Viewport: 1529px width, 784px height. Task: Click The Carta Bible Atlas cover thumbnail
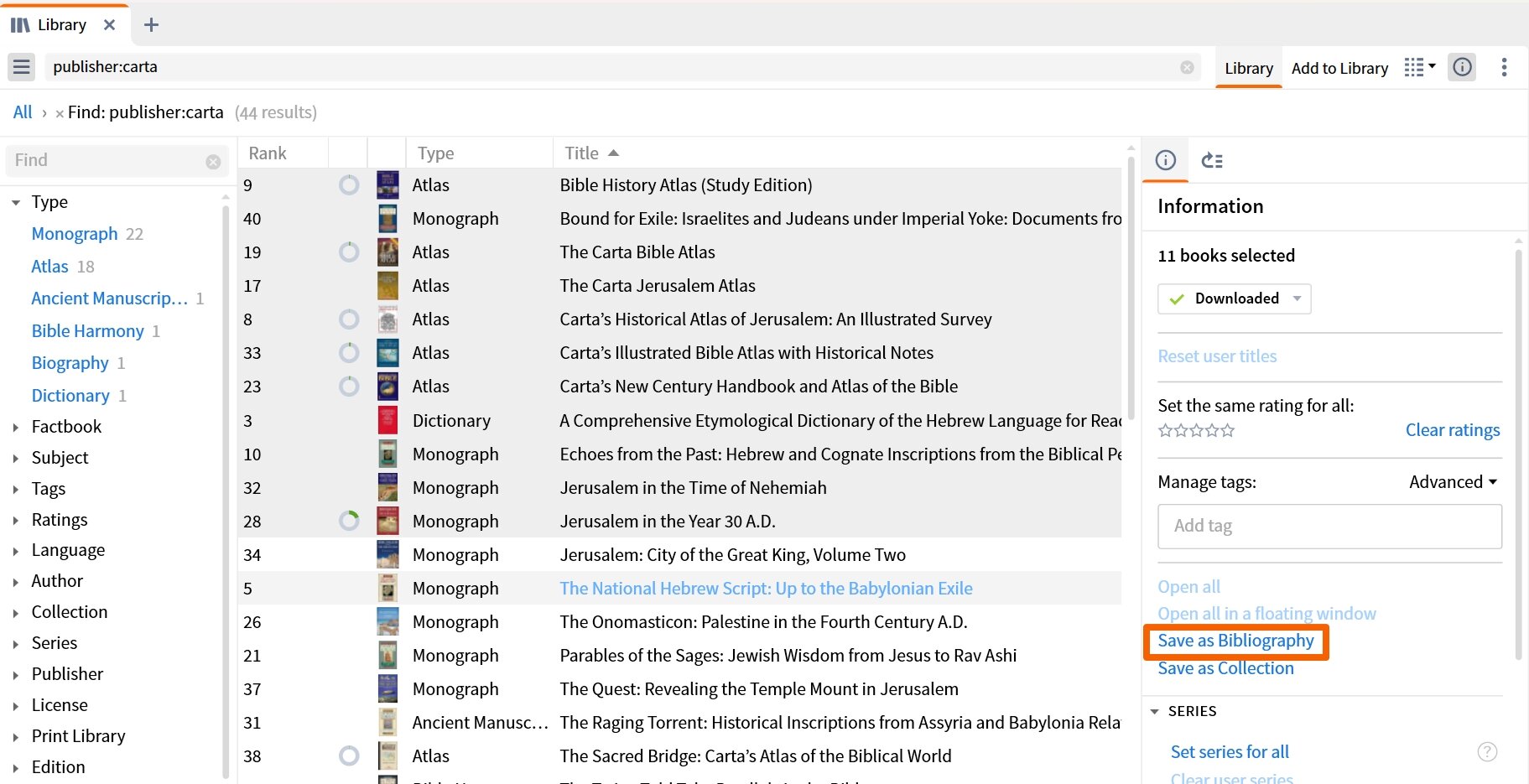click(x=387, y=252)
